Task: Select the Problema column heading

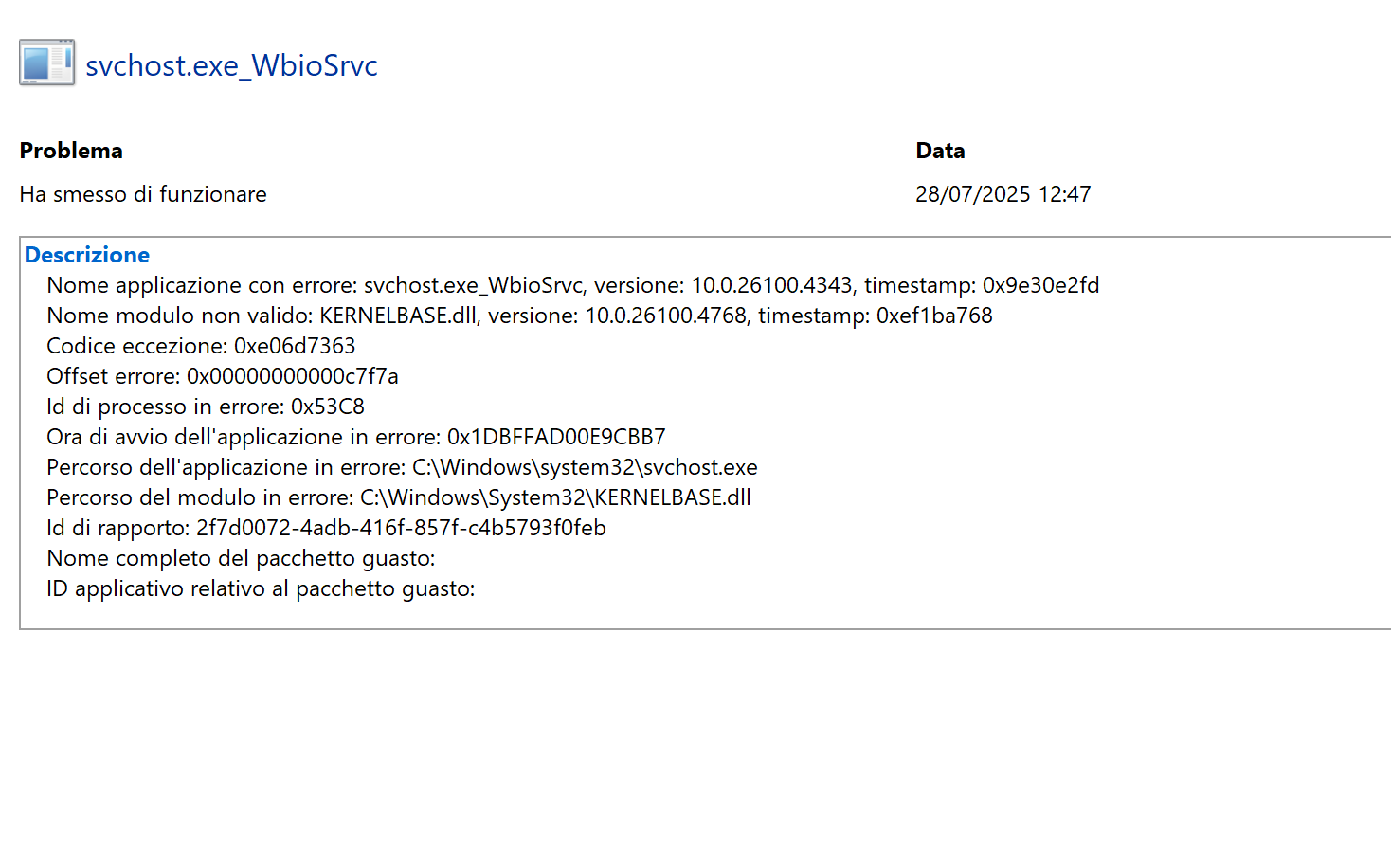Action: [71, 151]
